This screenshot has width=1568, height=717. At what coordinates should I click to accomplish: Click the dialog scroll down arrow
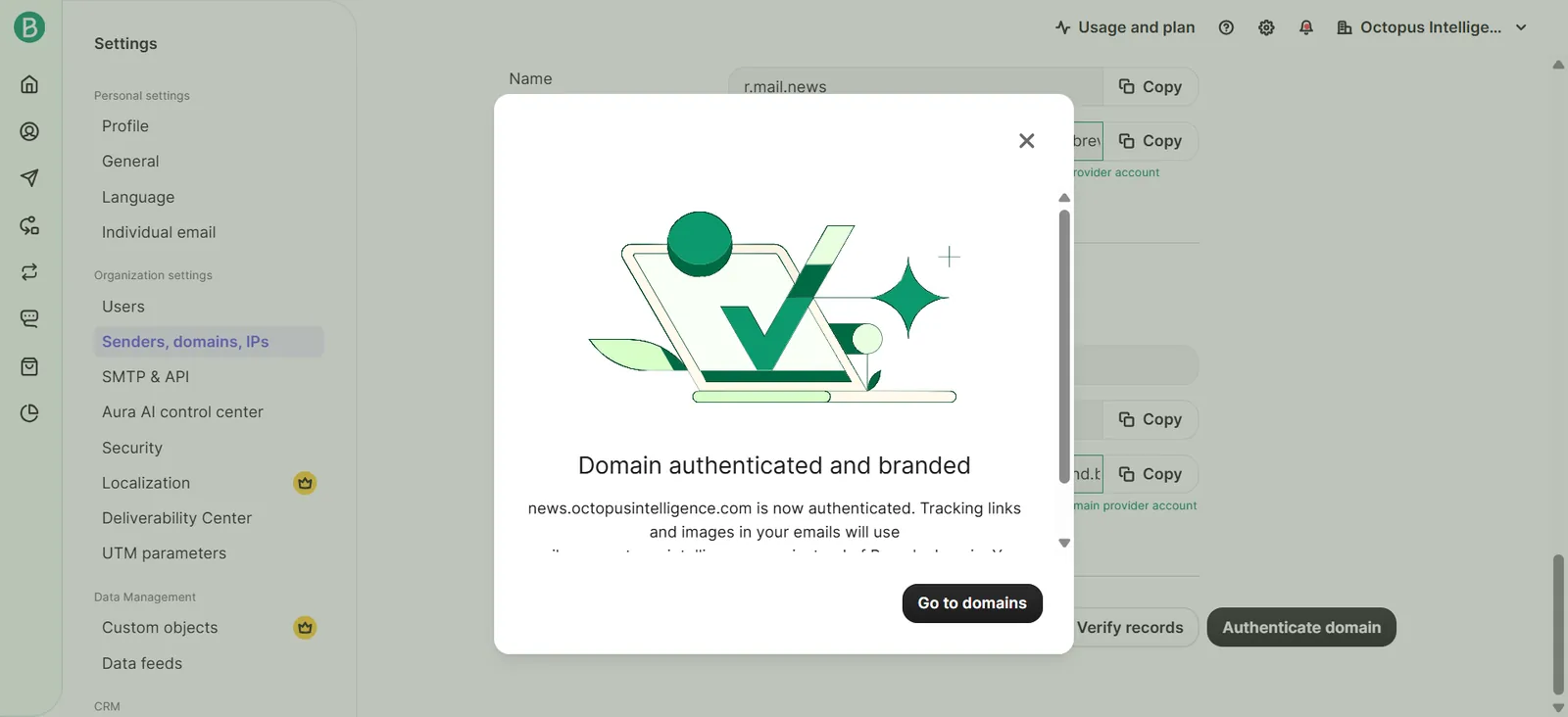click(x=1064, y=543)
